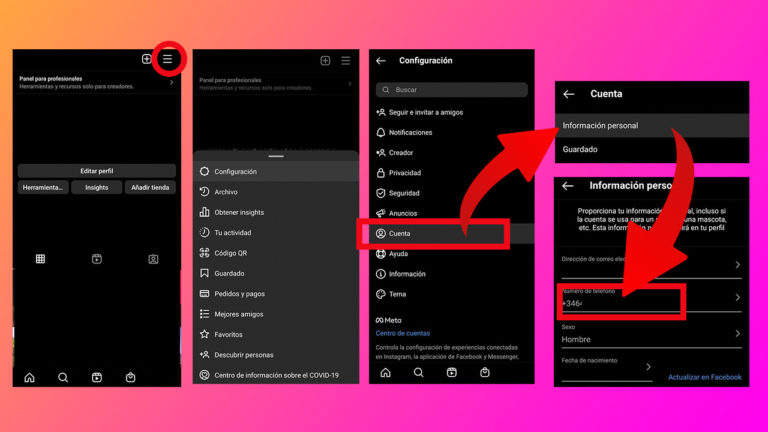Click the back arrow beside Configuración title

pos(381,61)
